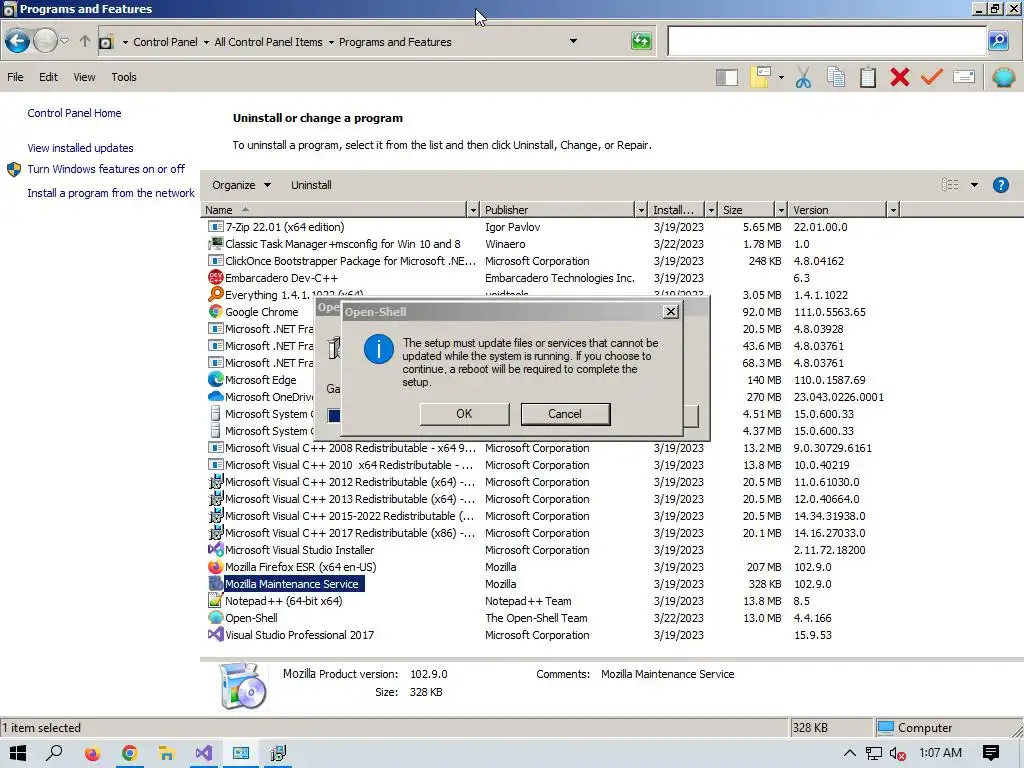Open help with blue question mark
Viewport: 1024px width, 768px height.
[1000, 185]
